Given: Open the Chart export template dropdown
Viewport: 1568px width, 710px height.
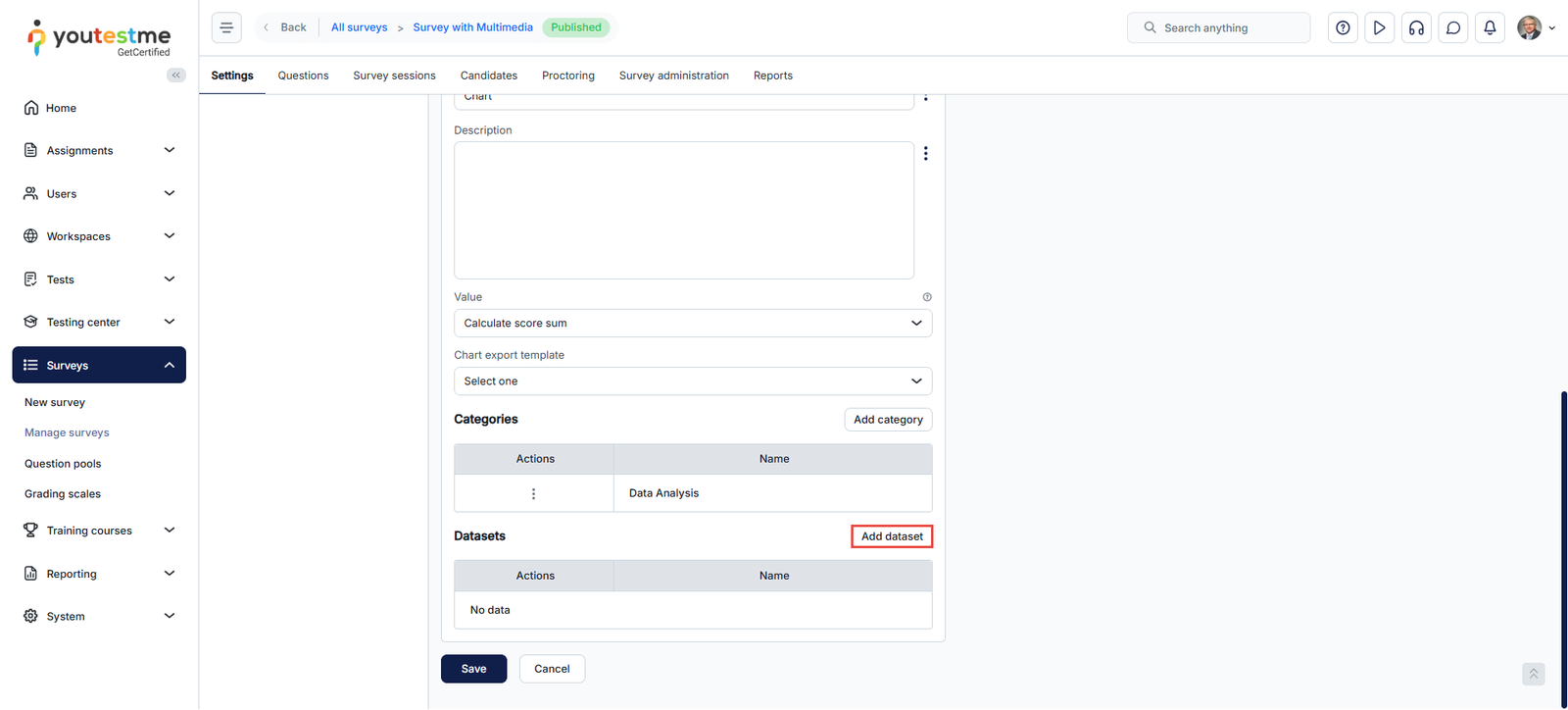Looking at the screenshot, I should [692, 381].
